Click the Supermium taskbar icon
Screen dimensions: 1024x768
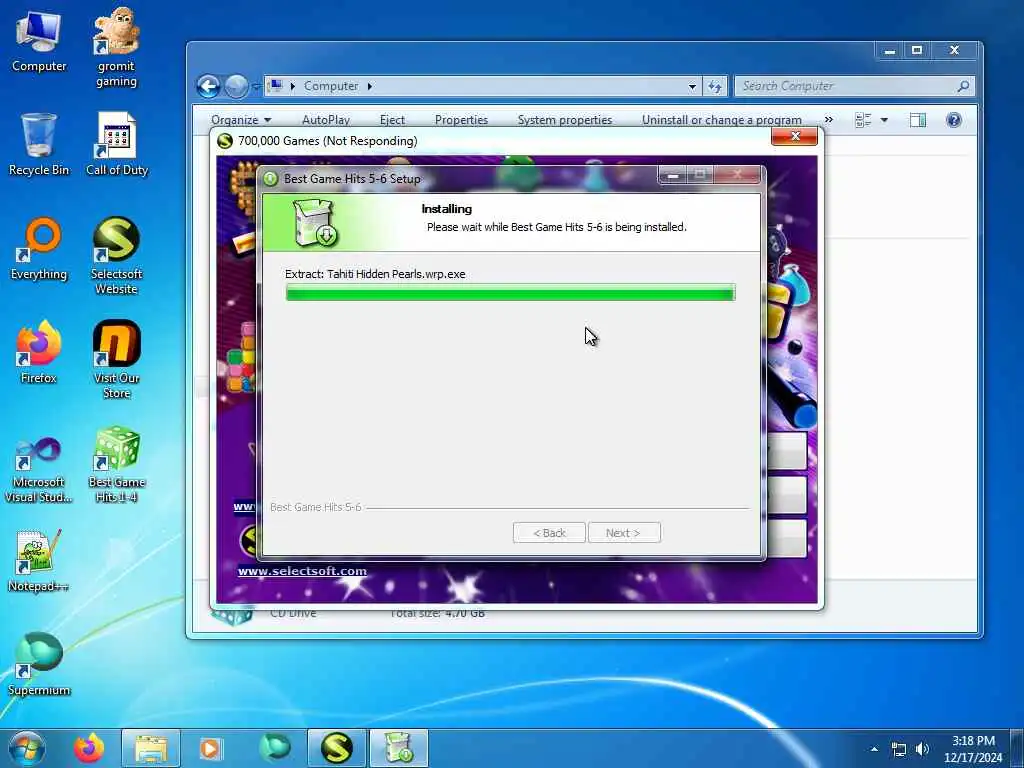pyautogui.click(x=274, y=748)
